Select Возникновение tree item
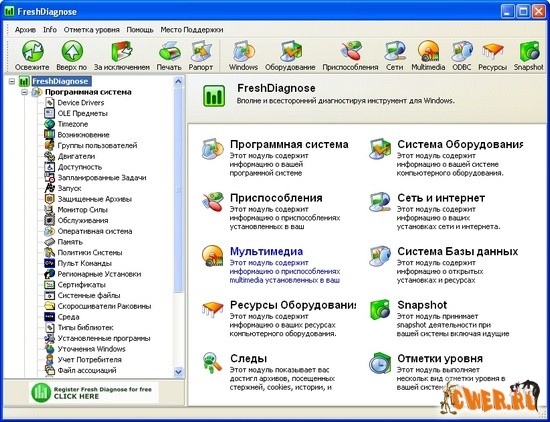This screenshot has width=550, height=422. (x=83, y=135)
